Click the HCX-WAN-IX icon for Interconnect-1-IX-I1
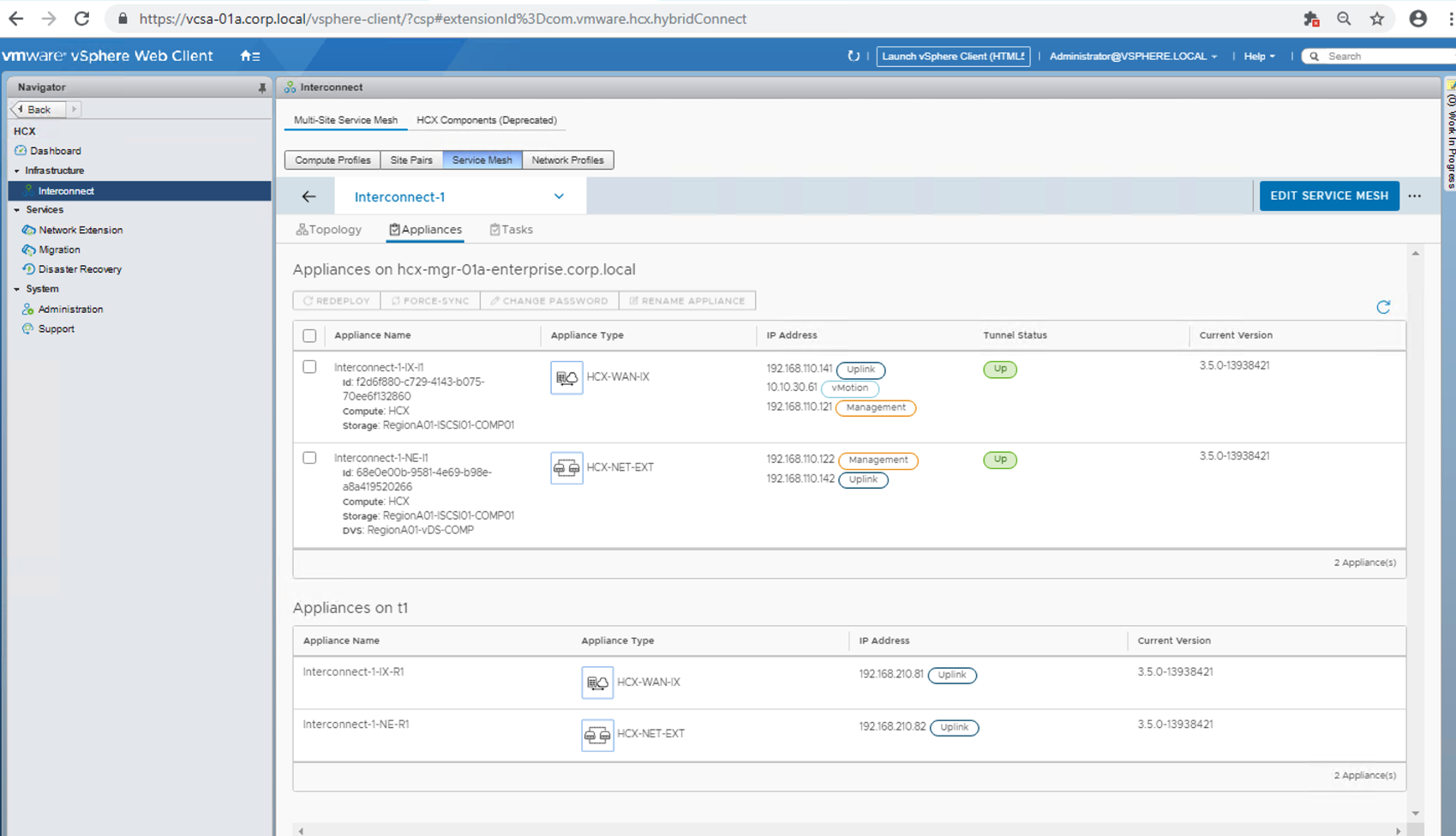 [x=566, y=377]
